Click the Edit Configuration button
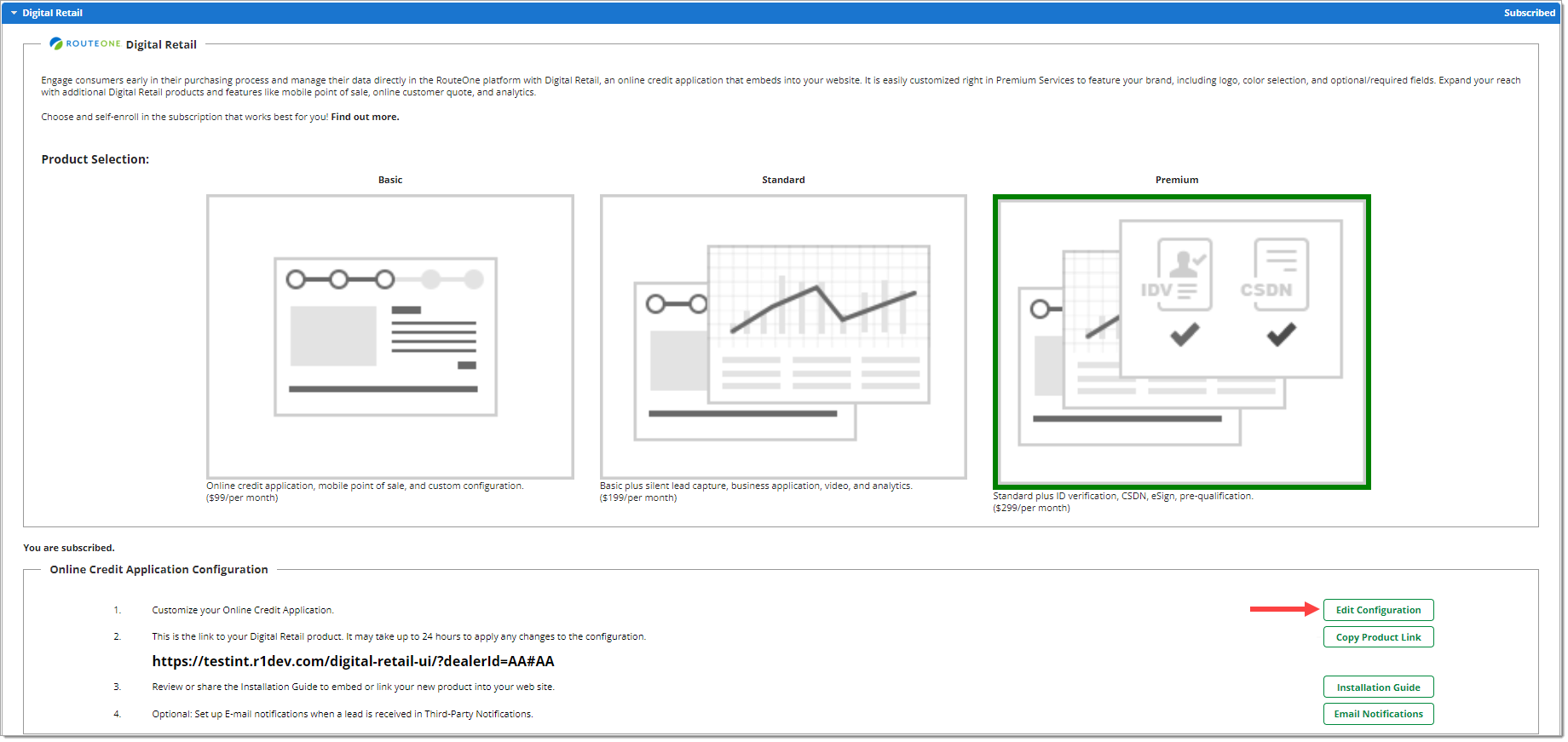The height and width of the screenshot is (742, 1568). click(x=1378, y=610)
